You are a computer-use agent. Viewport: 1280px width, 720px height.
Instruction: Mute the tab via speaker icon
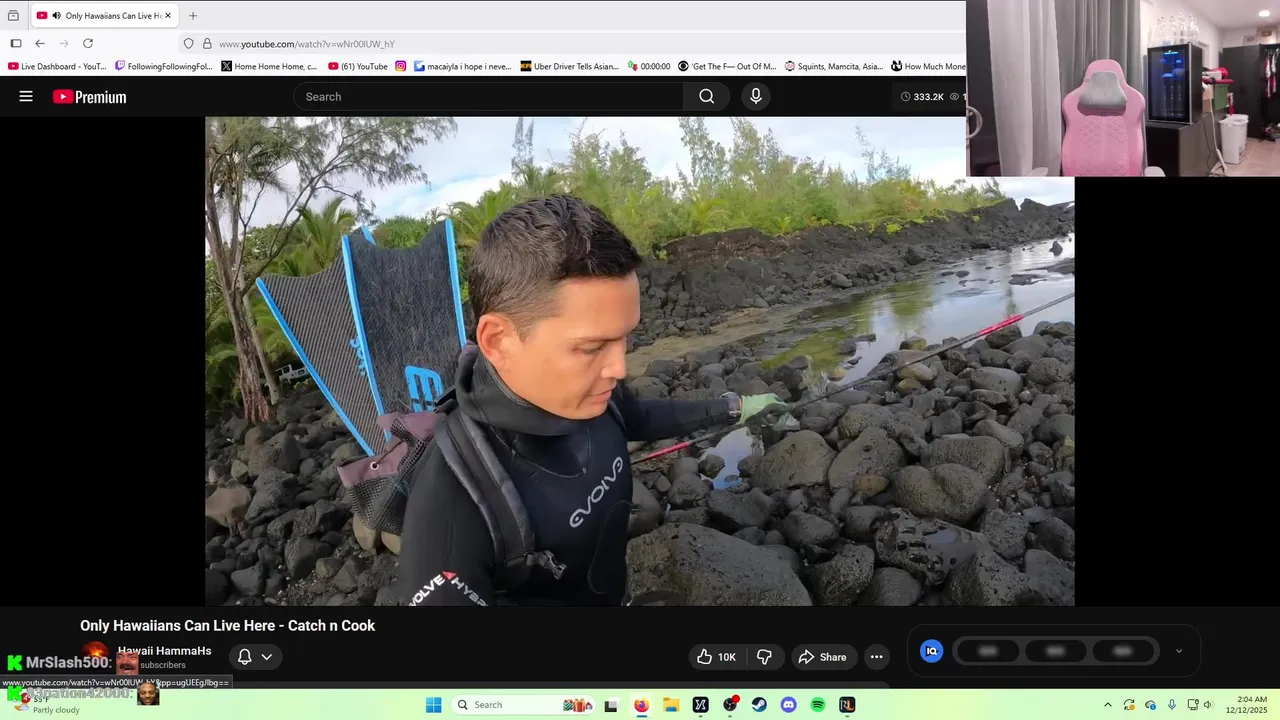[56, 16]
